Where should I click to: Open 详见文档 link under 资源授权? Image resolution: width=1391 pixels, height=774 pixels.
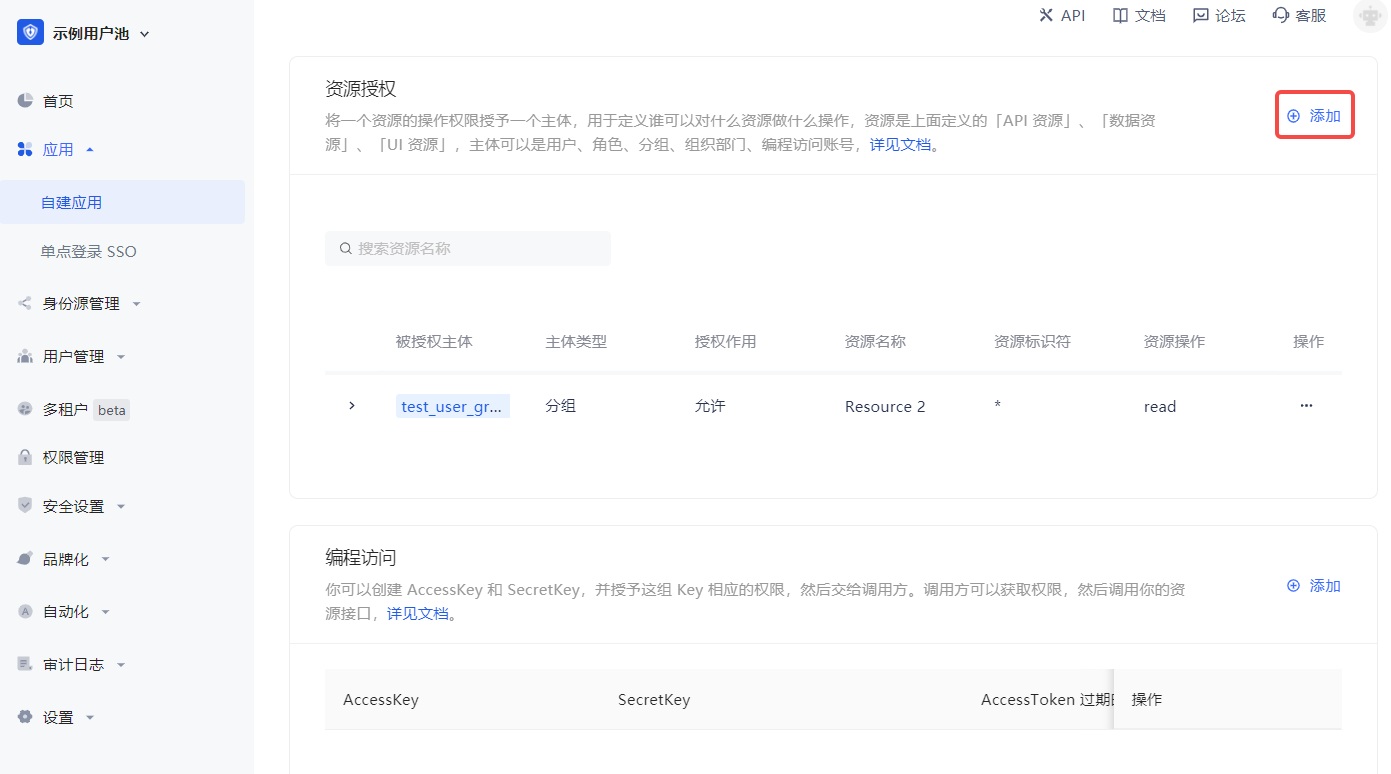[900, 145]
